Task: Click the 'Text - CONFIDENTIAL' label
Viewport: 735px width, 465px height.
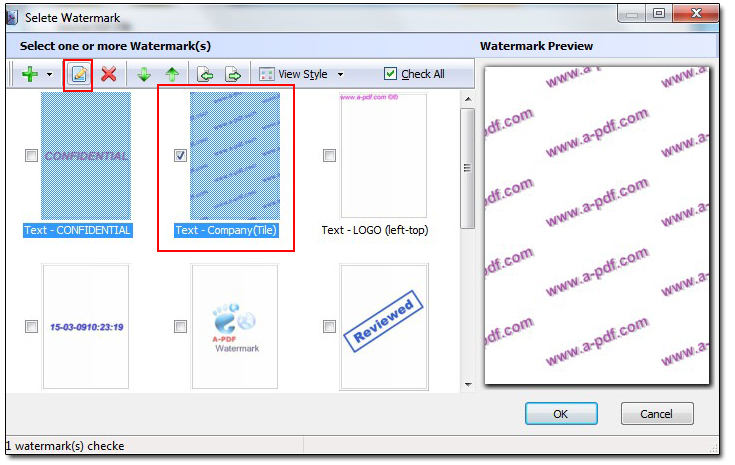Action: point(78,230)
